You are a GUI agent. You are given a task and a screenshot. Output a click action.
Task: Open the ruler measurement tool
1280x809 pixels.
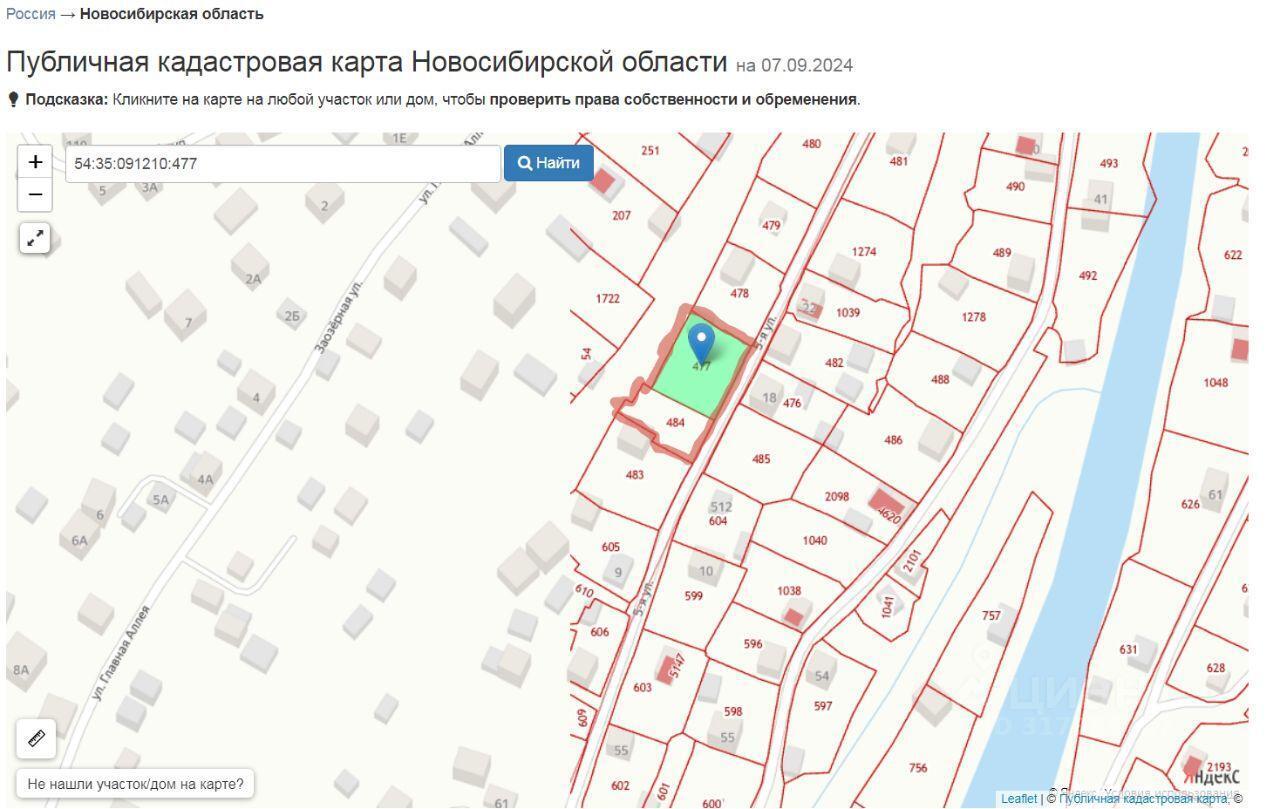coord(36,739)
